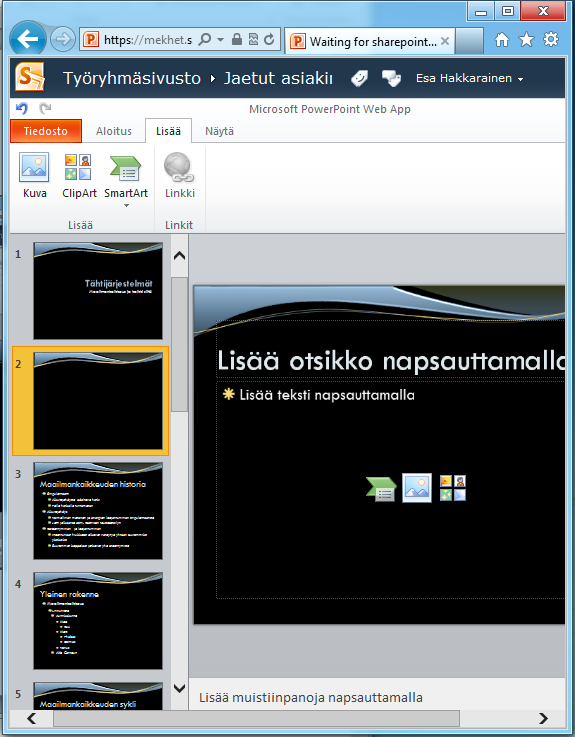The image size is (575, 737).
Task: Expand the SmartArt dropdown arrow
Action: pos(126,205)
